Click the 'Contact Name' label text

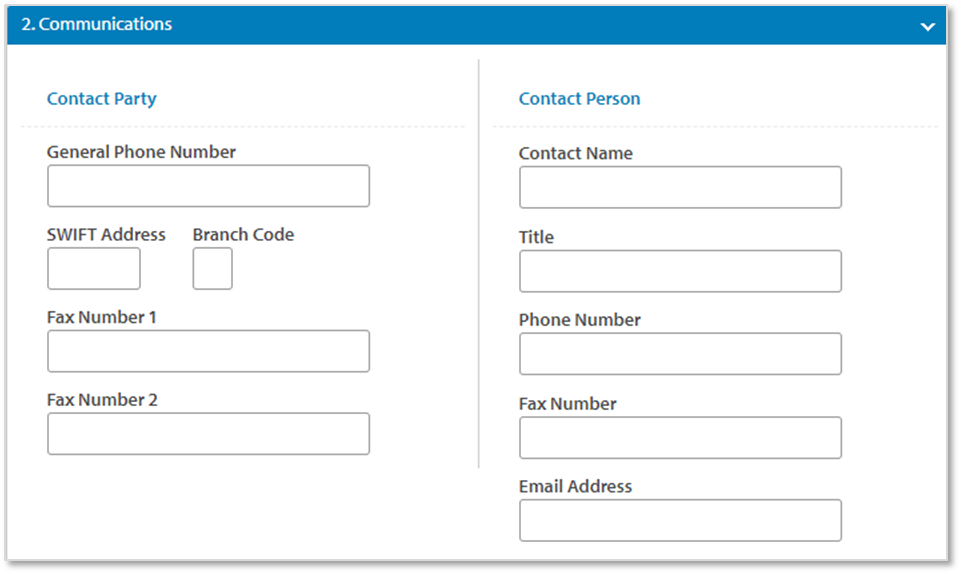click(x=575, y=154)
